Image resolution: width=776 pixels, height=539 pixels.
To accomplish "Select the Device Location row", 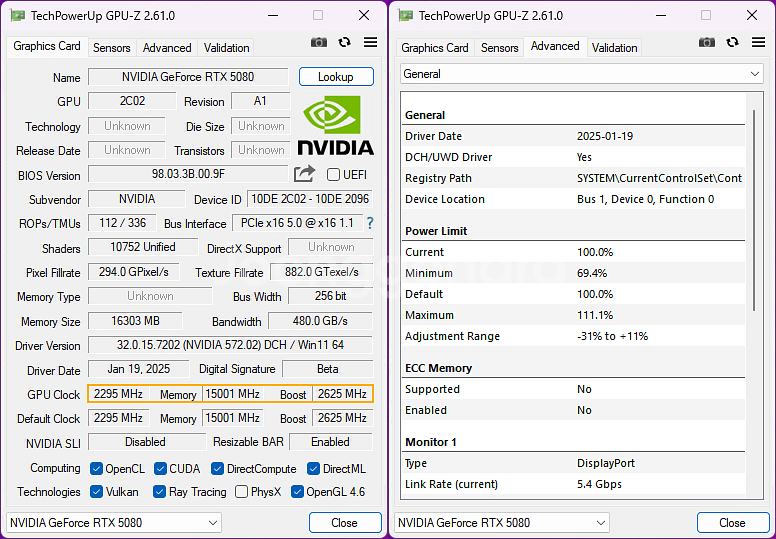I will (x=574, y=199).
